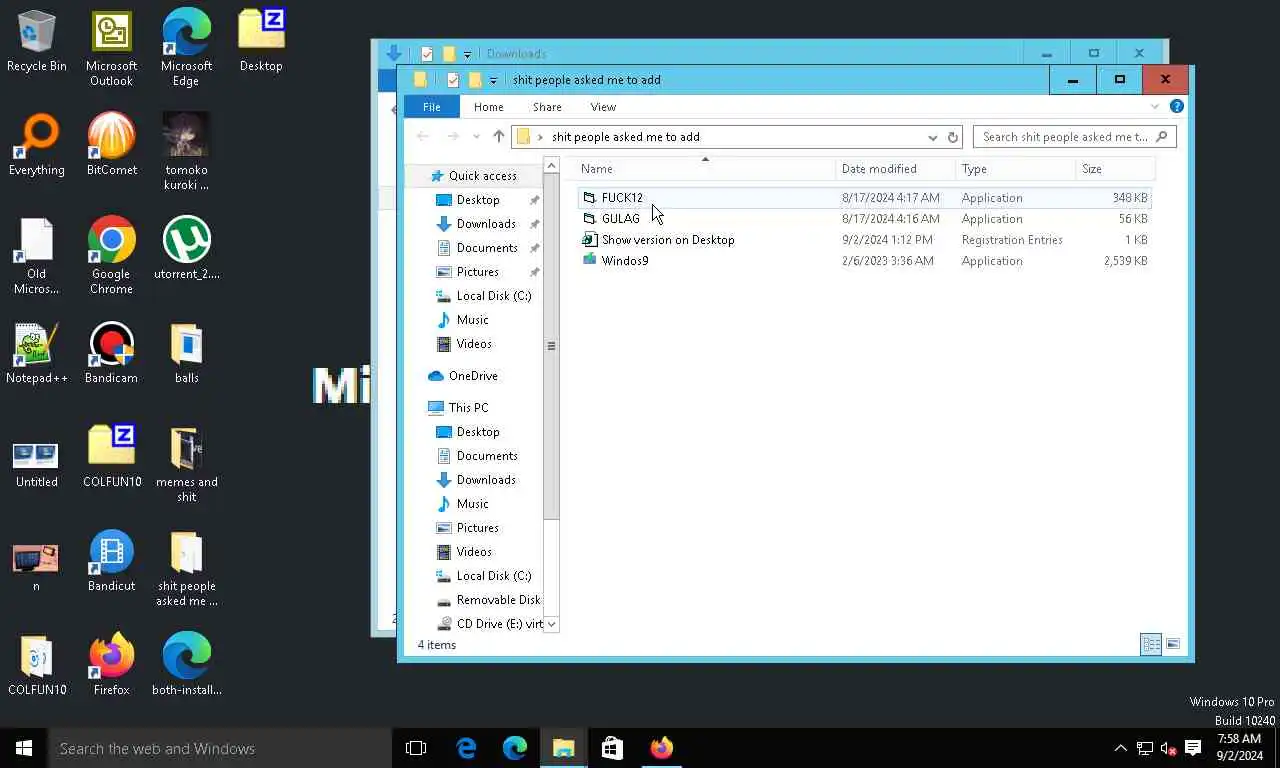Open the Everything search desktop icon

[37, 146]
